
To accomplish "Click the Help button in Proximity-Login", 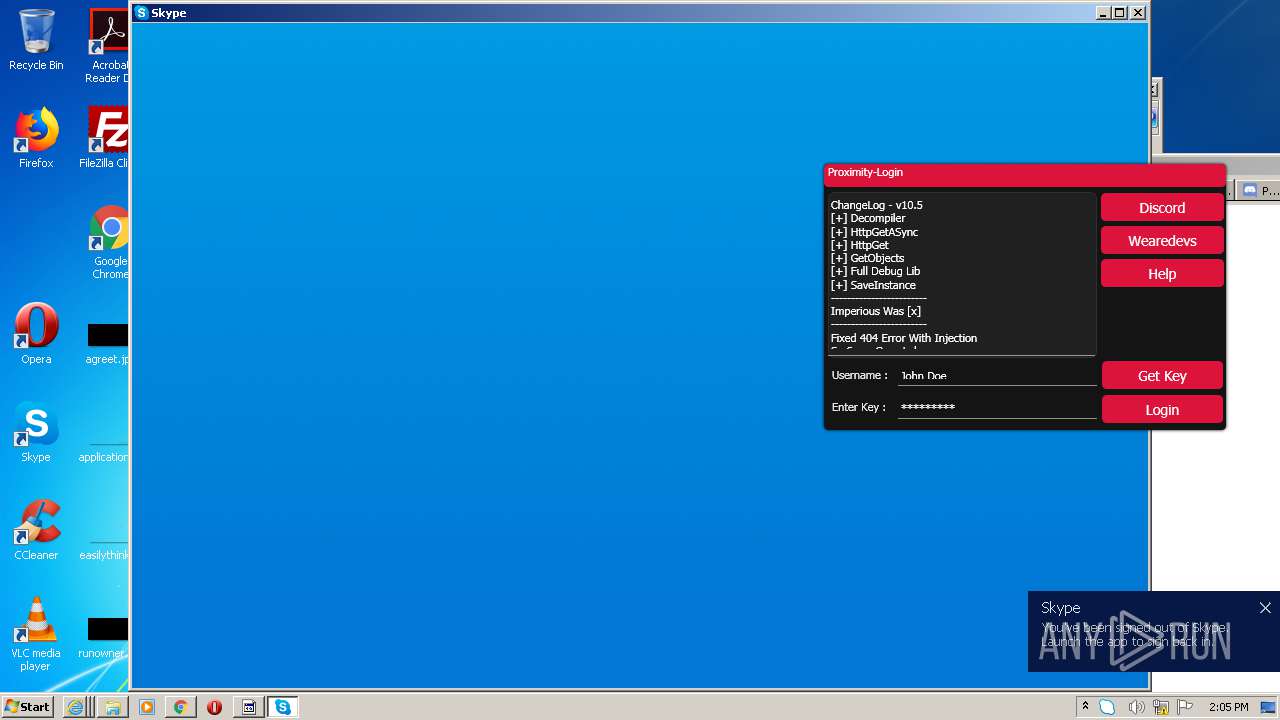I will pyautogui.click(x=1162, y=274).
